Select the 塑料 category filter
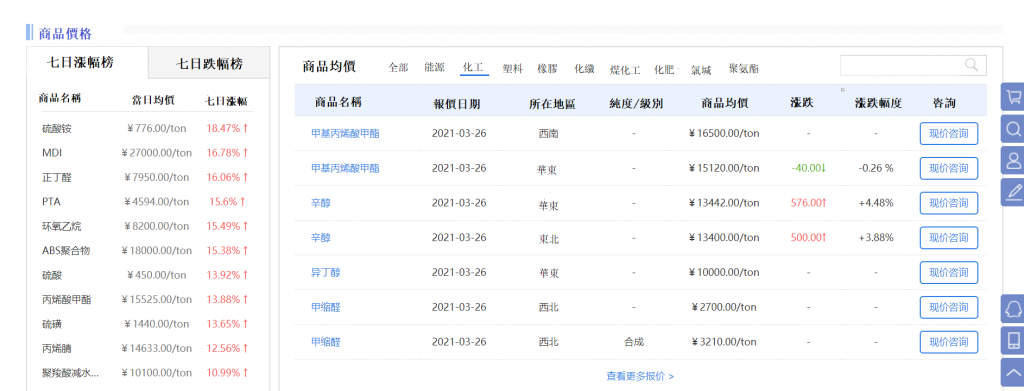 [513, 68]
